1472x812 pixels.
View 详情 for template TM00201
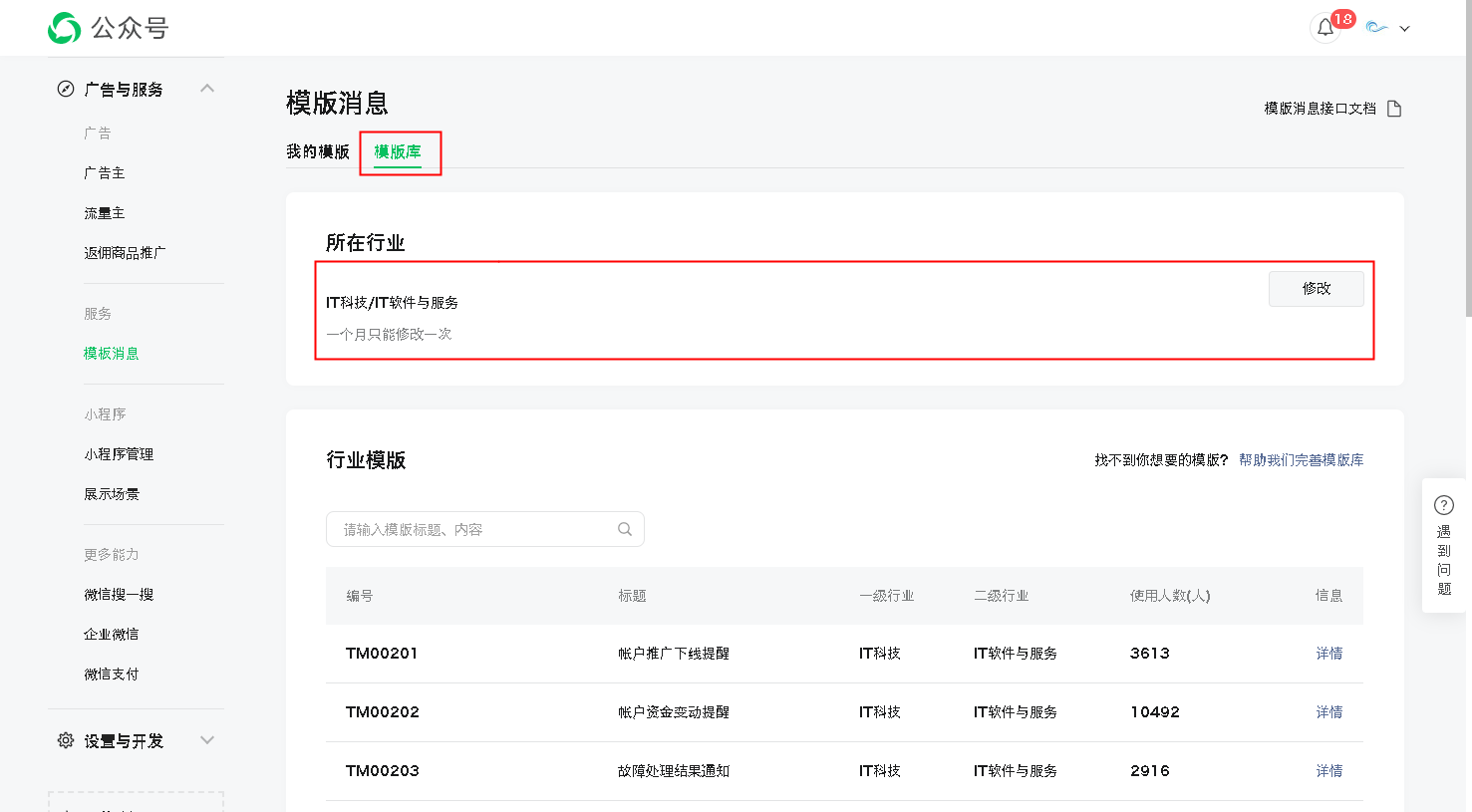(1328, 654)
